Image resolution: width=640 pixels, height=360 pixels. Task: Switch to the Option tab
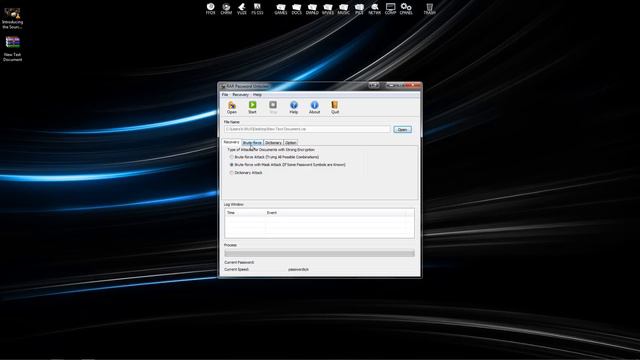291,142
